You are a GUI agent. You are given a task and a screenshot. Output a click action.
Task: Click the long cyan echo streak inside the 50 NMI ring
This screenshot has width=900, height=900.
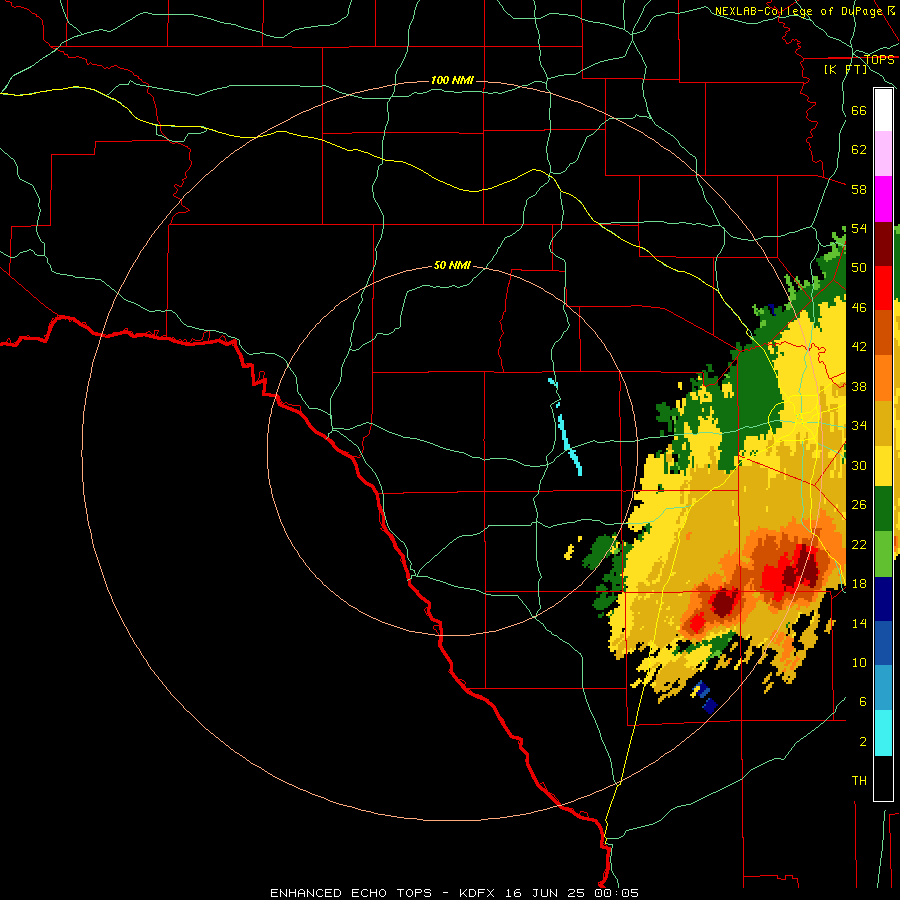[x=569, y=445]
